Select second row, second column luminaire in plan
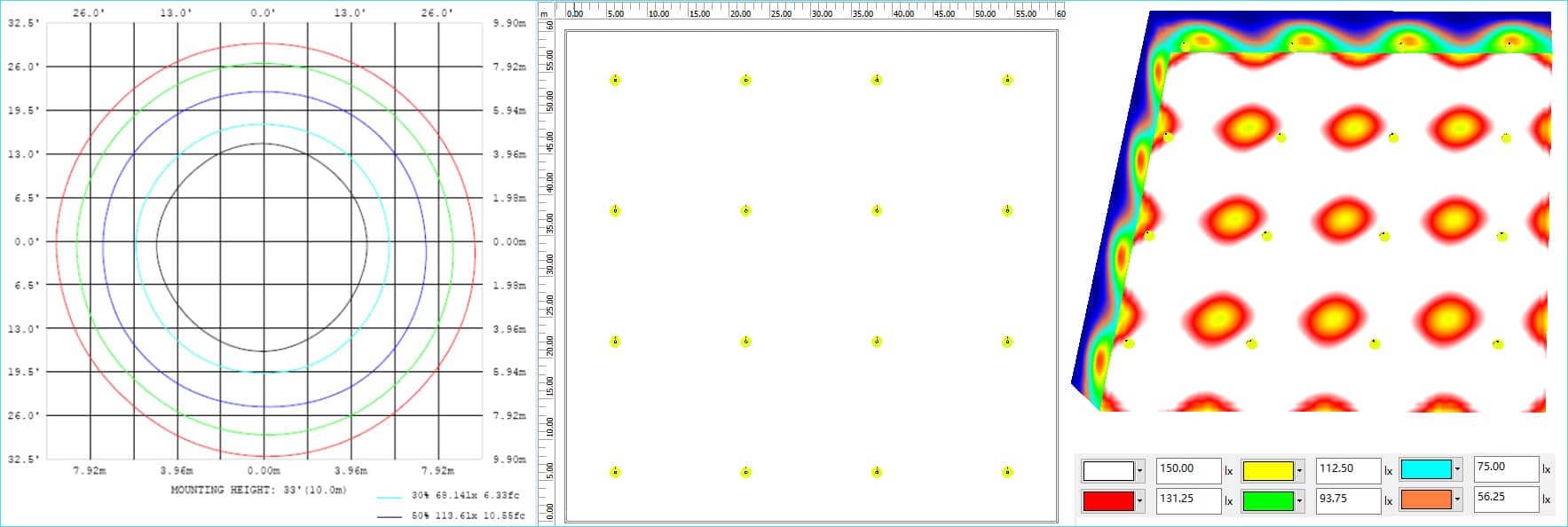Screen dimensions: 1568x527 [745, 210]
